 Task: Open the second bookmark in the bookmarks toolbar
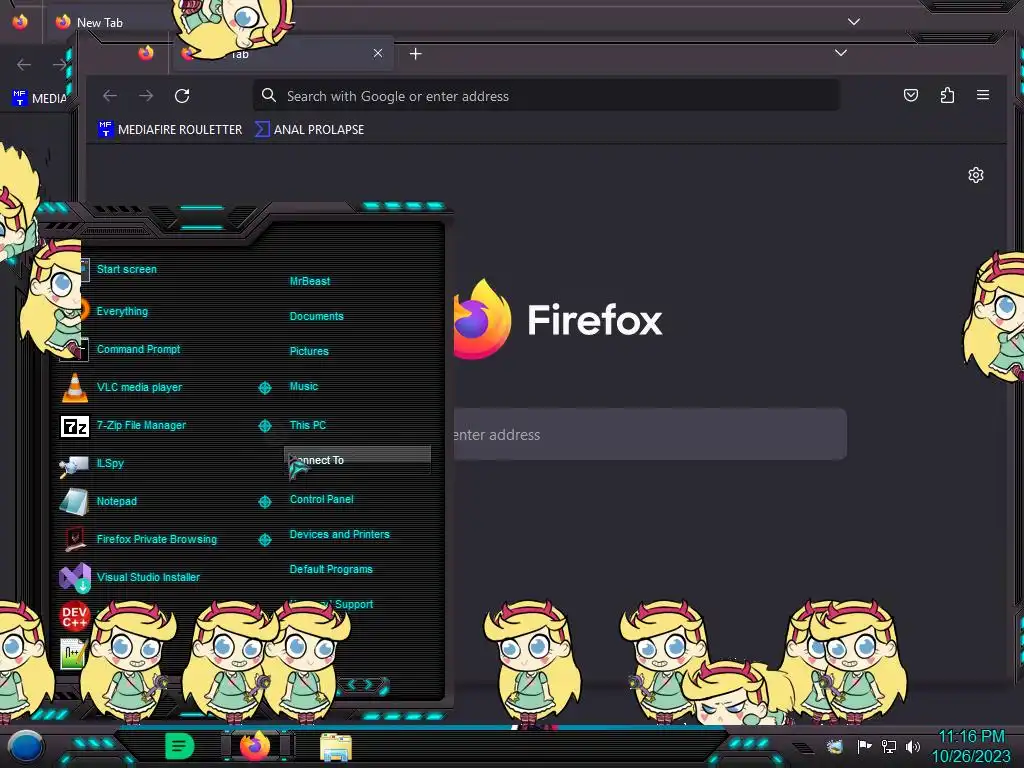coord(309,129)
